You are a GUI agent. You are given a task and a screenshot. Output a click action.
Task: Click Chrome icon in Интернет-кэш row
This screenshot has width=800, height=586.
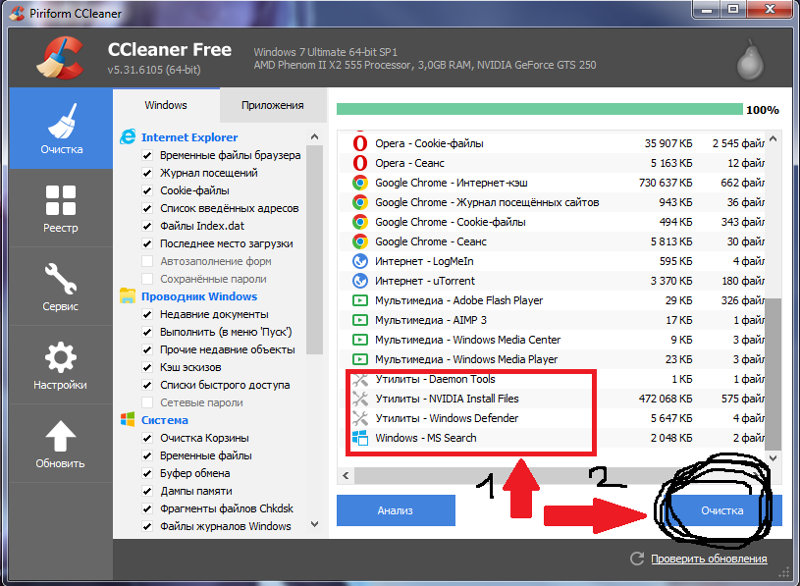click(x=360, y=183)
